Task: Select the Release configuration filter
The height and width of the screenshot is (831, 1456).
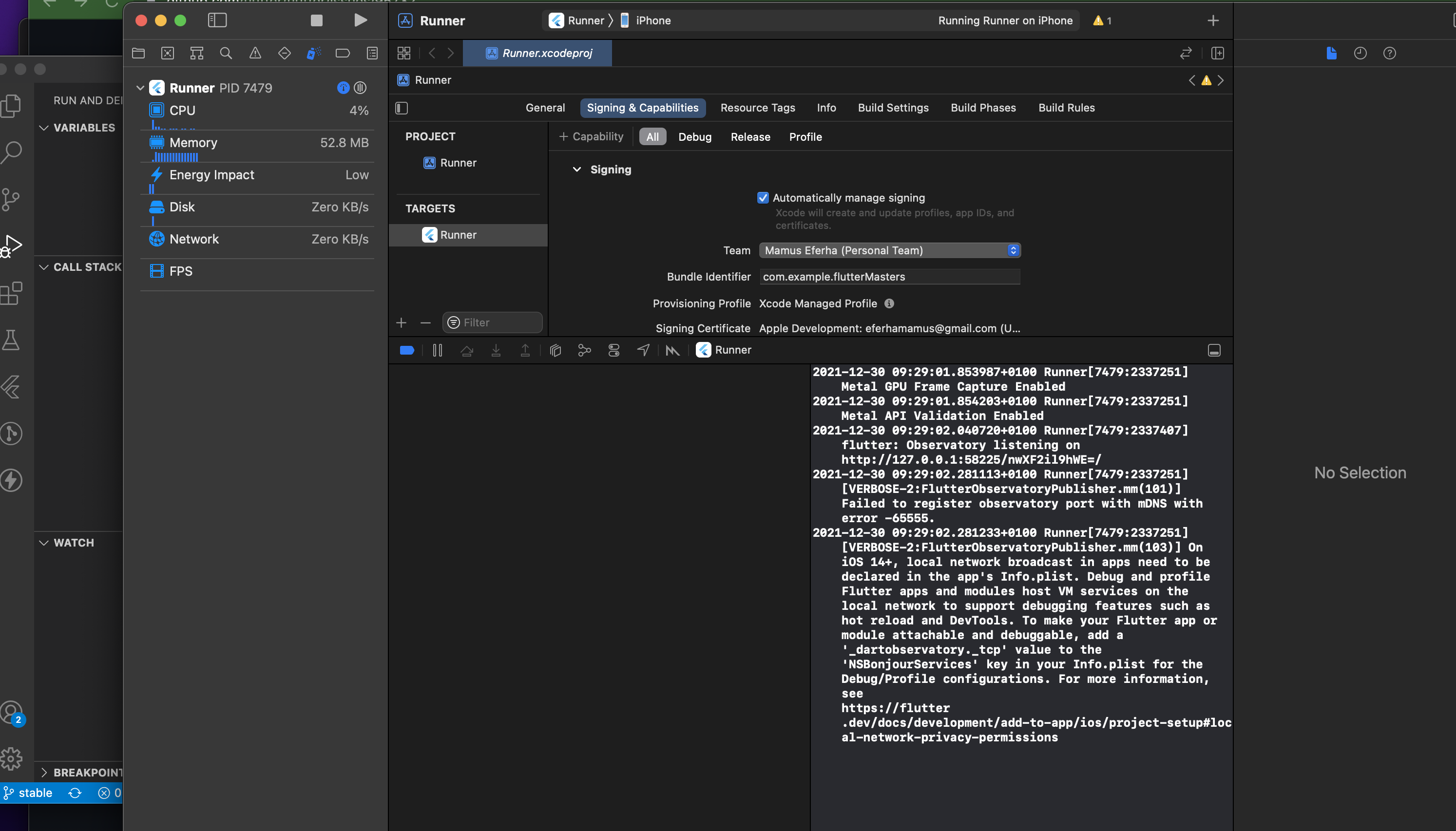Action: tap(750, 137)
